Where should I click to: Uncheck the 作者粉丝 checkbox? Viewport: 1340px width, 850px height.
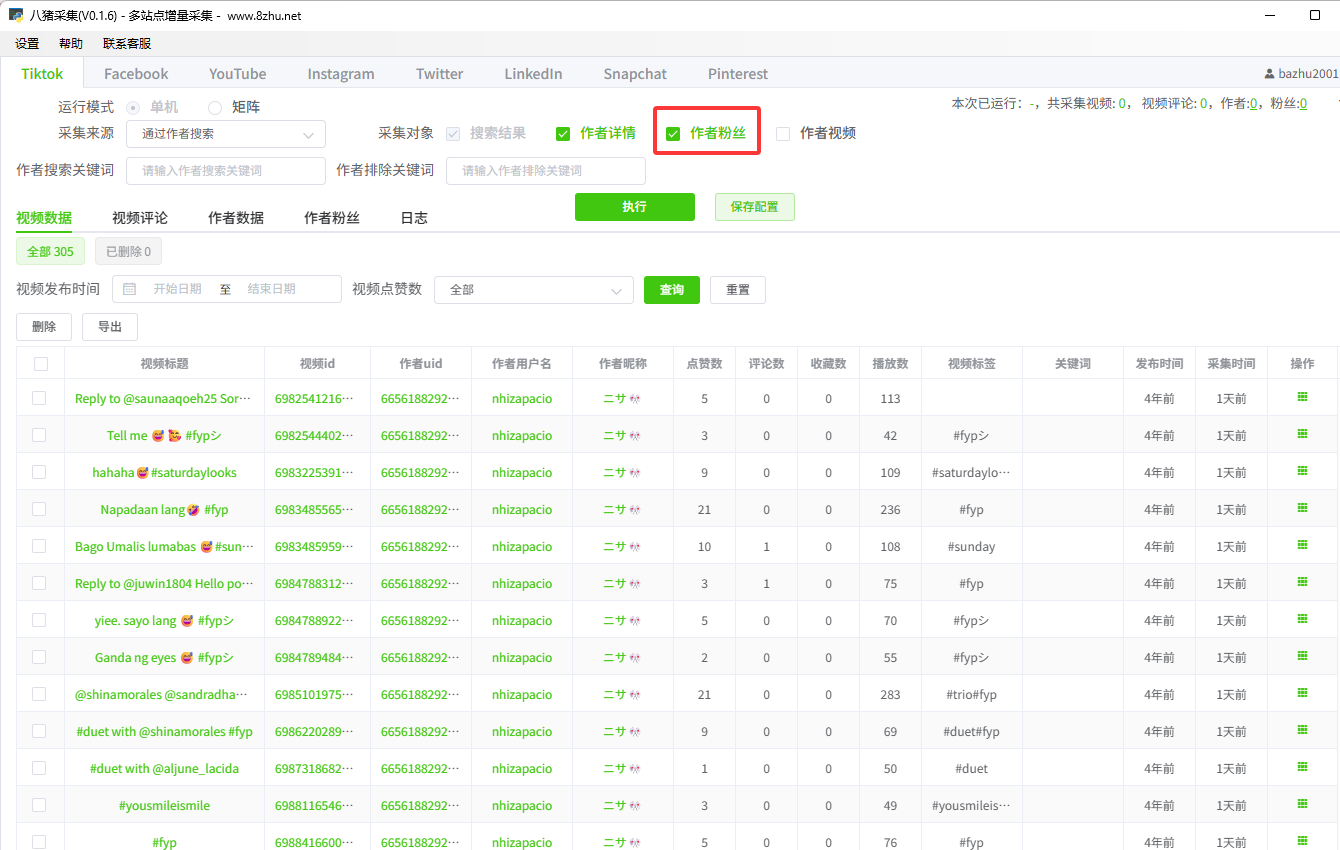[673, 134]
